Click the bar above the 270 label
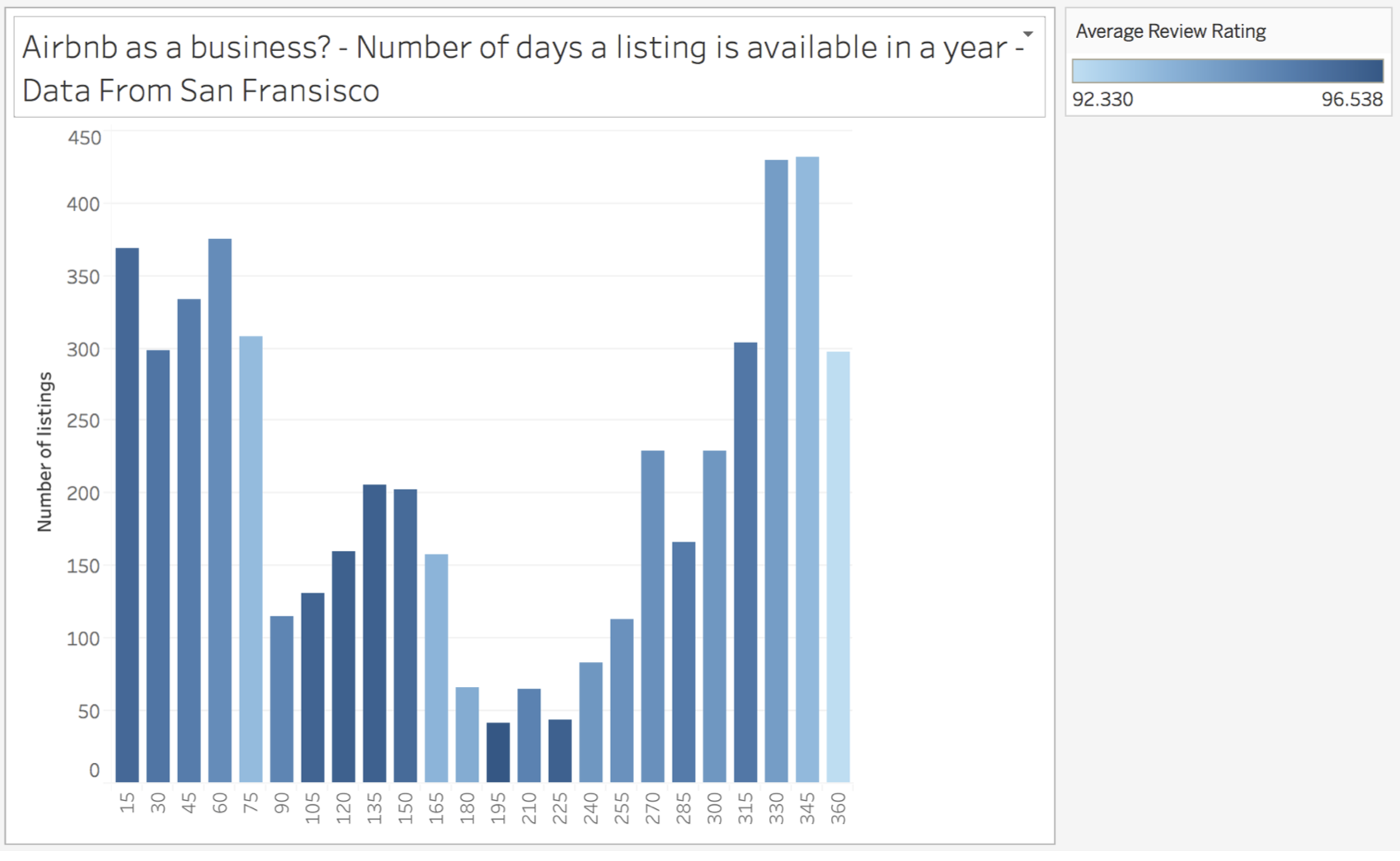Screen dimensions: 1400x861 pos(652,616)
